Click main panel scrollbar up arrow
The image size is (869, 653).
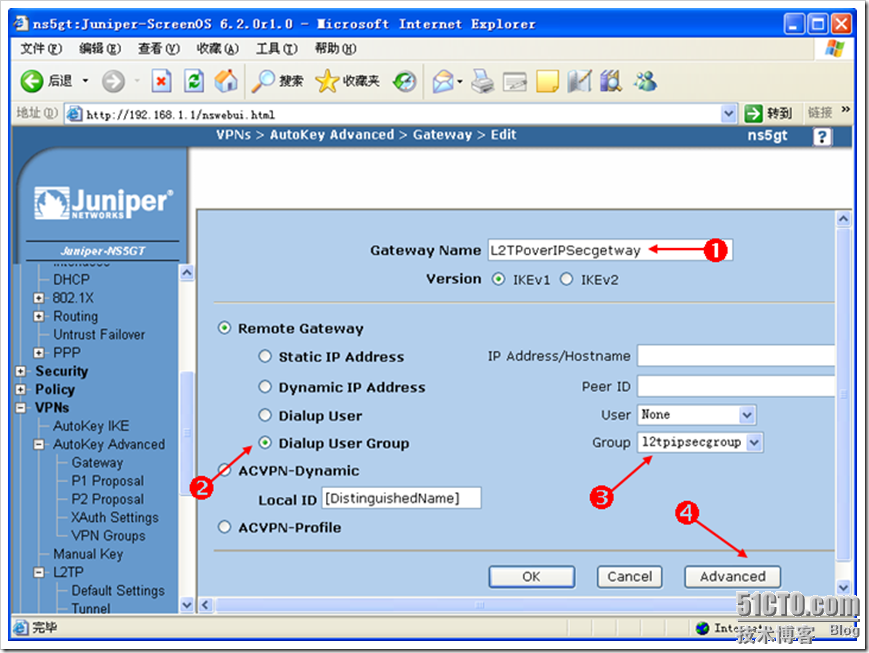coord(843,218)
